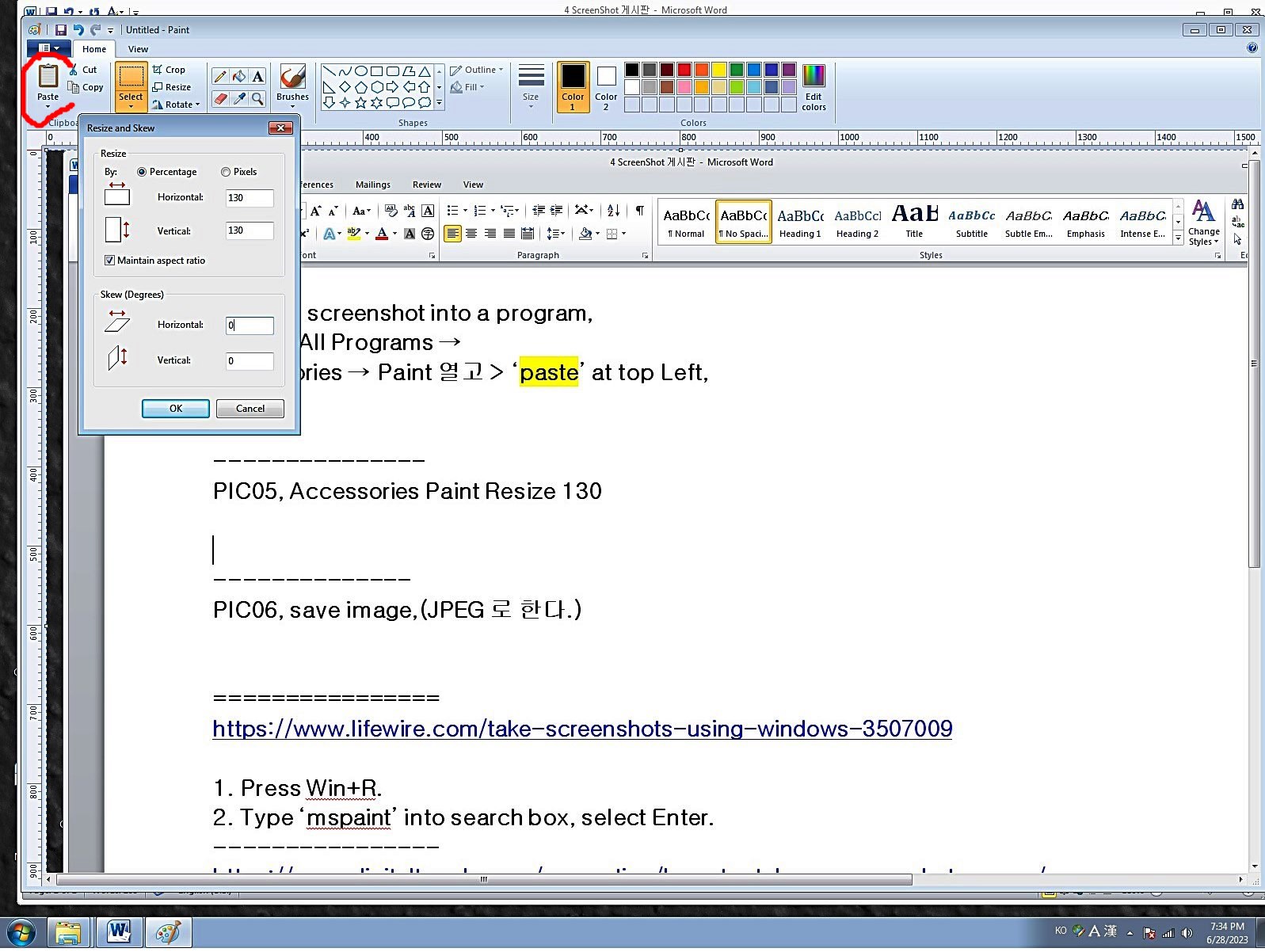Screen dimensions: 1265x952
Task: Click Save icon in Paint quick access toolbar
Action: (x=61, y=30)
